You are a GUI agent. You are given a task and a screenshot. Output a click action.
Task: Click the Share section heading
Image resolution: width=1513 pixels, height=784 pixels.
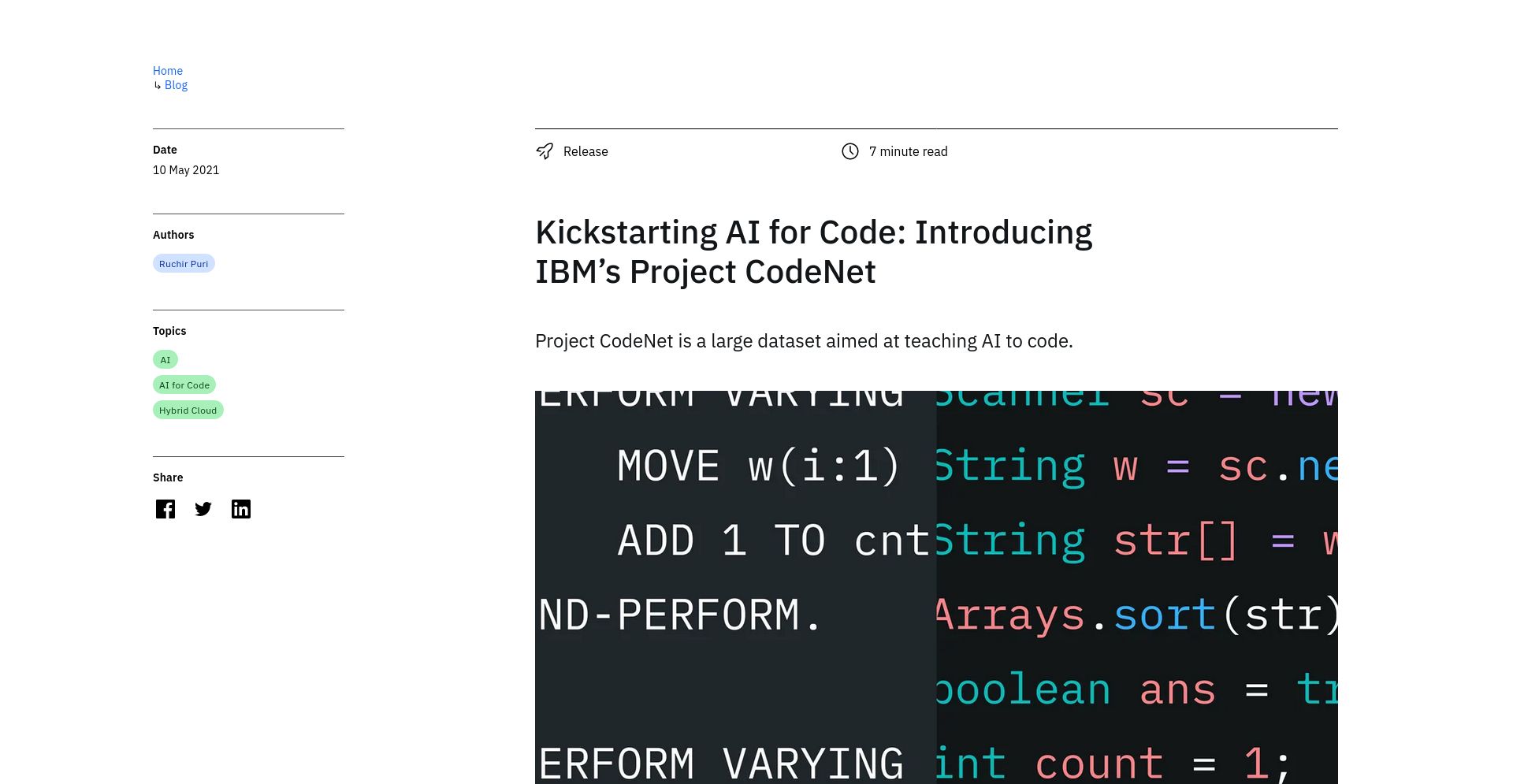point(168,477)
